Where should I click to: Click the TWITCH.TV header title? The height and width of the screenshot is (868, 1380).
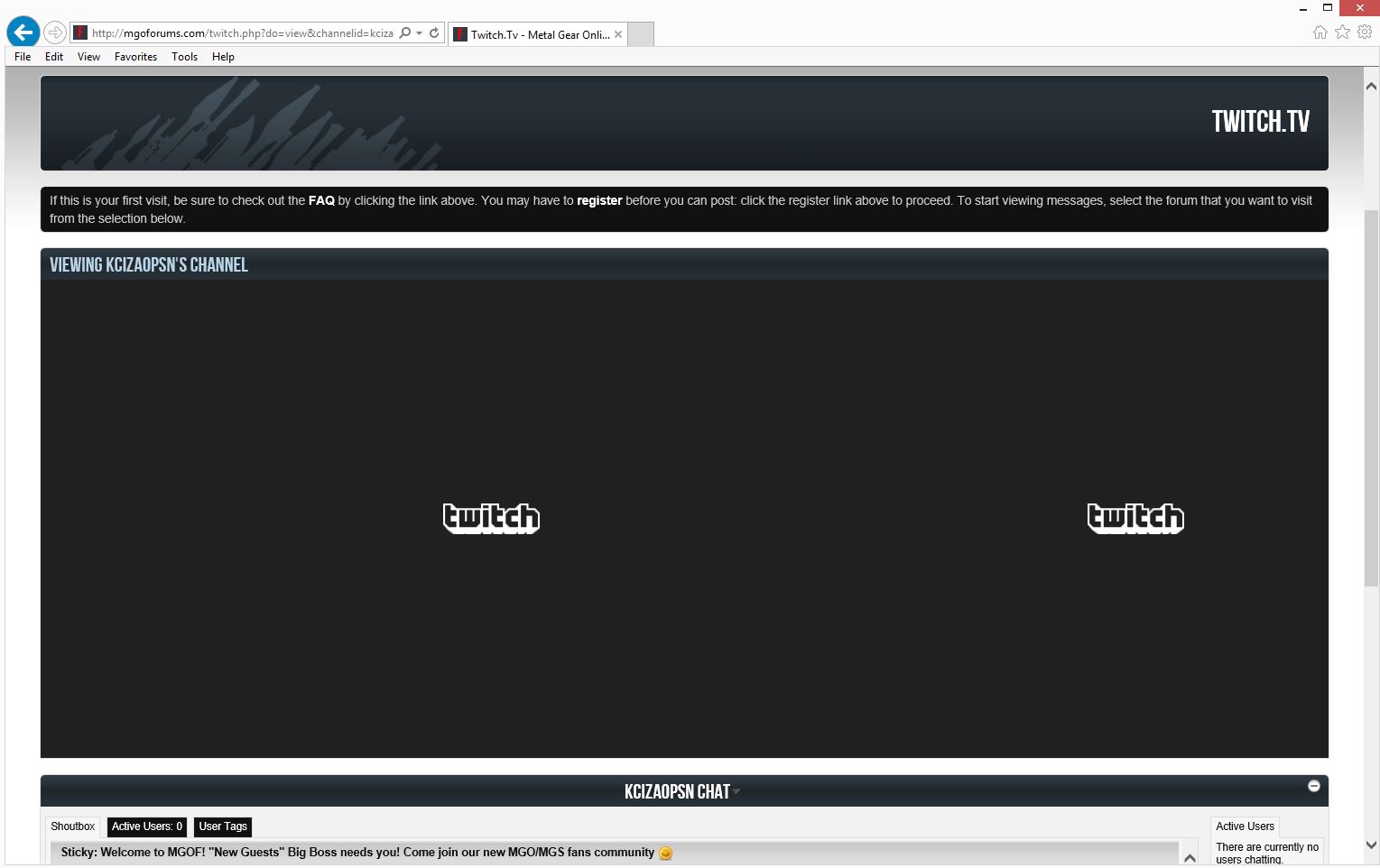1260,122
